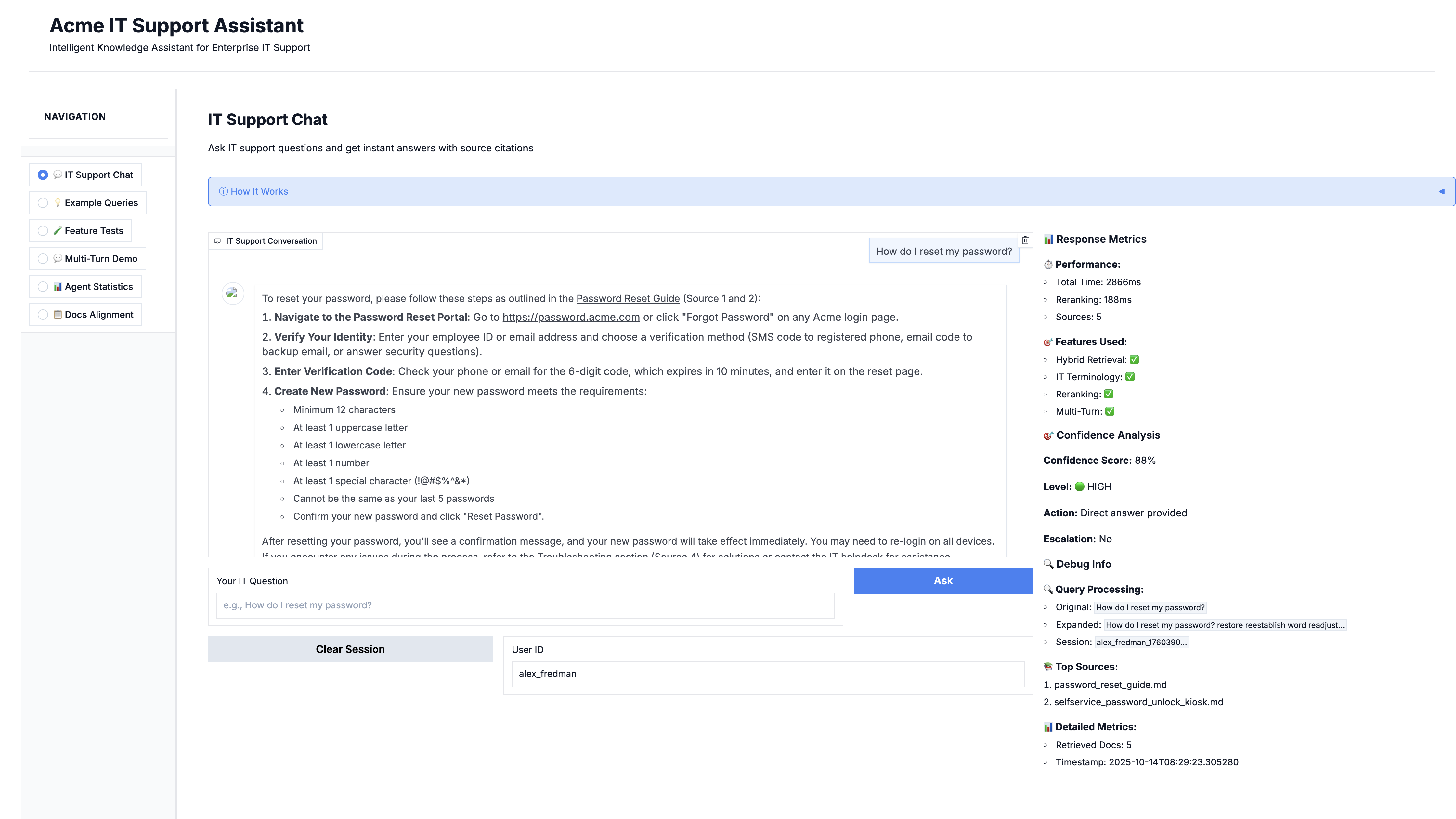This screenshot has height=819, width=1456.
Task: Click the assistant avatar image in chat
Action: pos(232,293)
